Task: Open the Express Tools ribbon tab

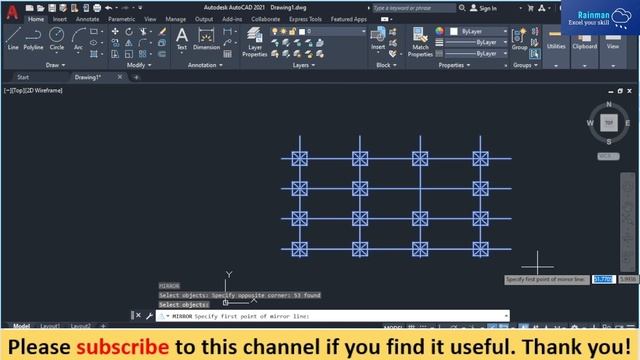Action: point(305,19)
